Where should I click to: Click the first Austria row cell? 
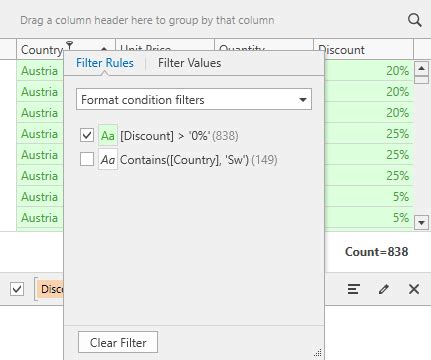coord(40,71)
